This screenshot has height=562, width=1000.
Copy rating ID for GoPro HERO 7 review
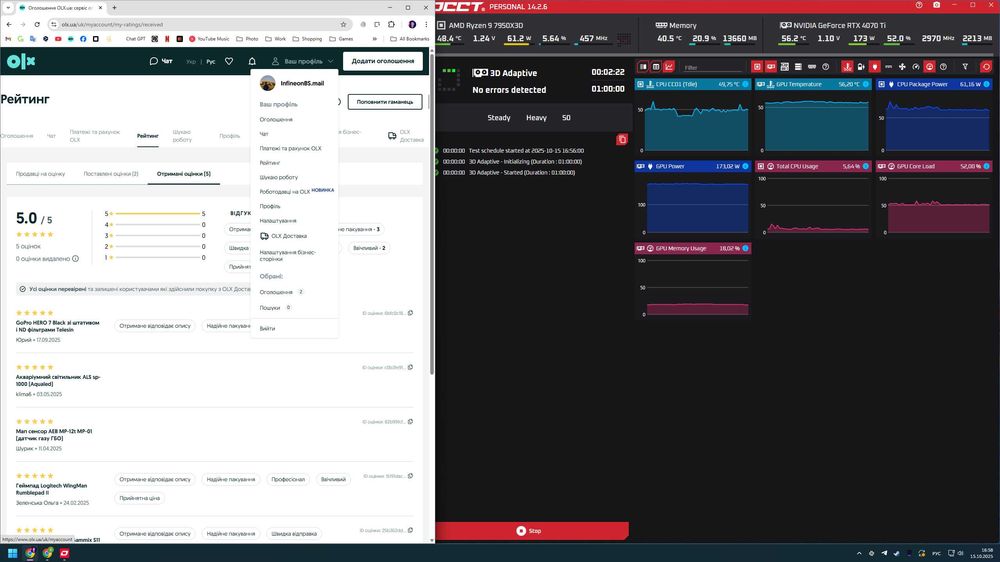[x=410, y=313]
